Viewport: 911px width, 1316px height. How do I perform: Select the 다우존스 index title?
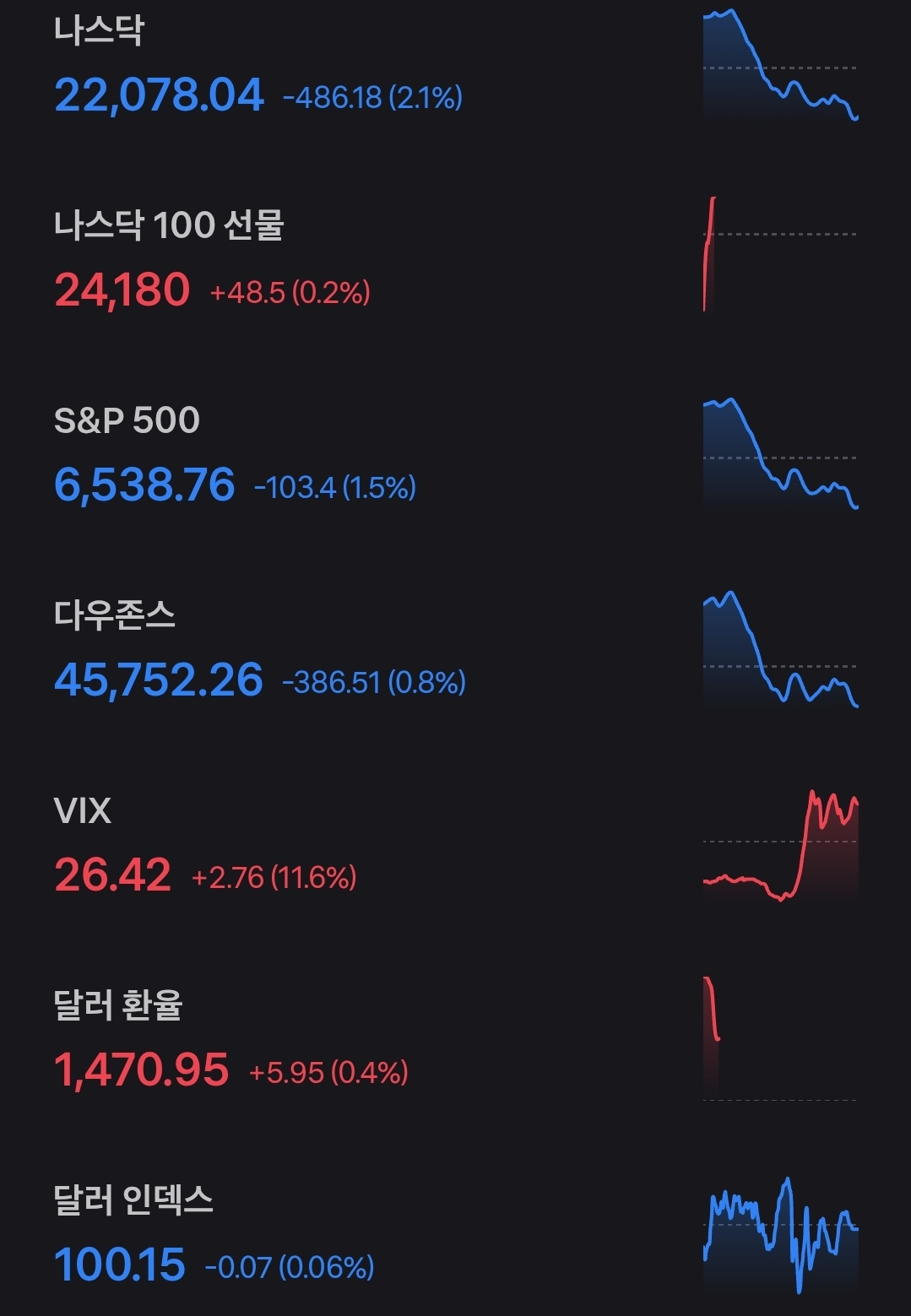tap(115, 615)
